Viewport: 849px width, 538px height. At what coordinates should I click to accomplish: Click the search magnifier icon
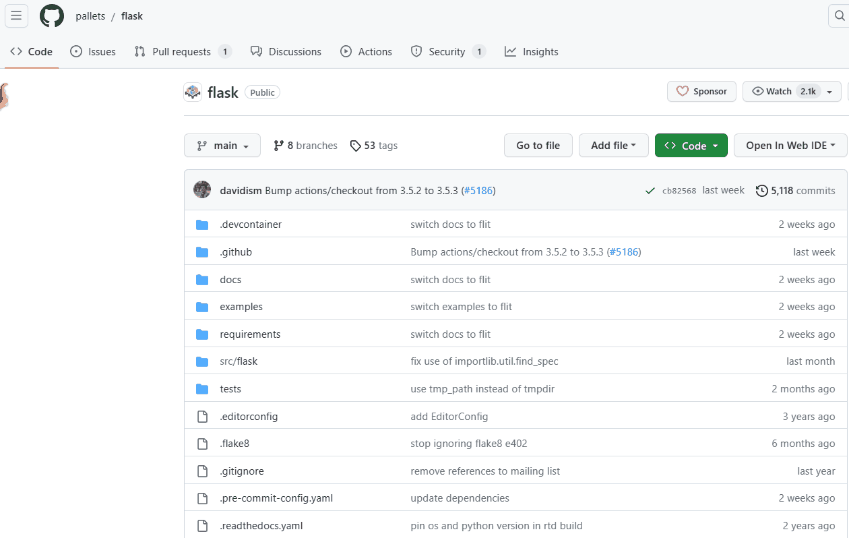[x=839, y=16]
